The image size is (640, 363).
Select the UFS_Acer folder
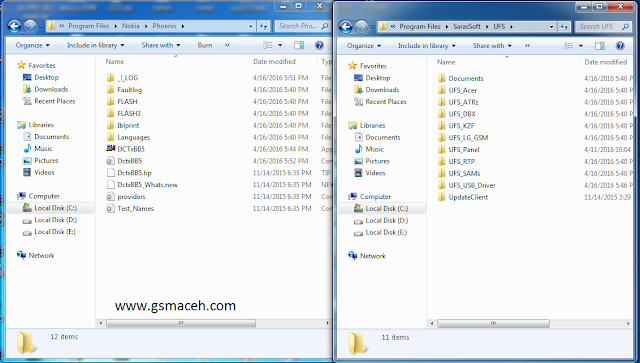point(462,90)
